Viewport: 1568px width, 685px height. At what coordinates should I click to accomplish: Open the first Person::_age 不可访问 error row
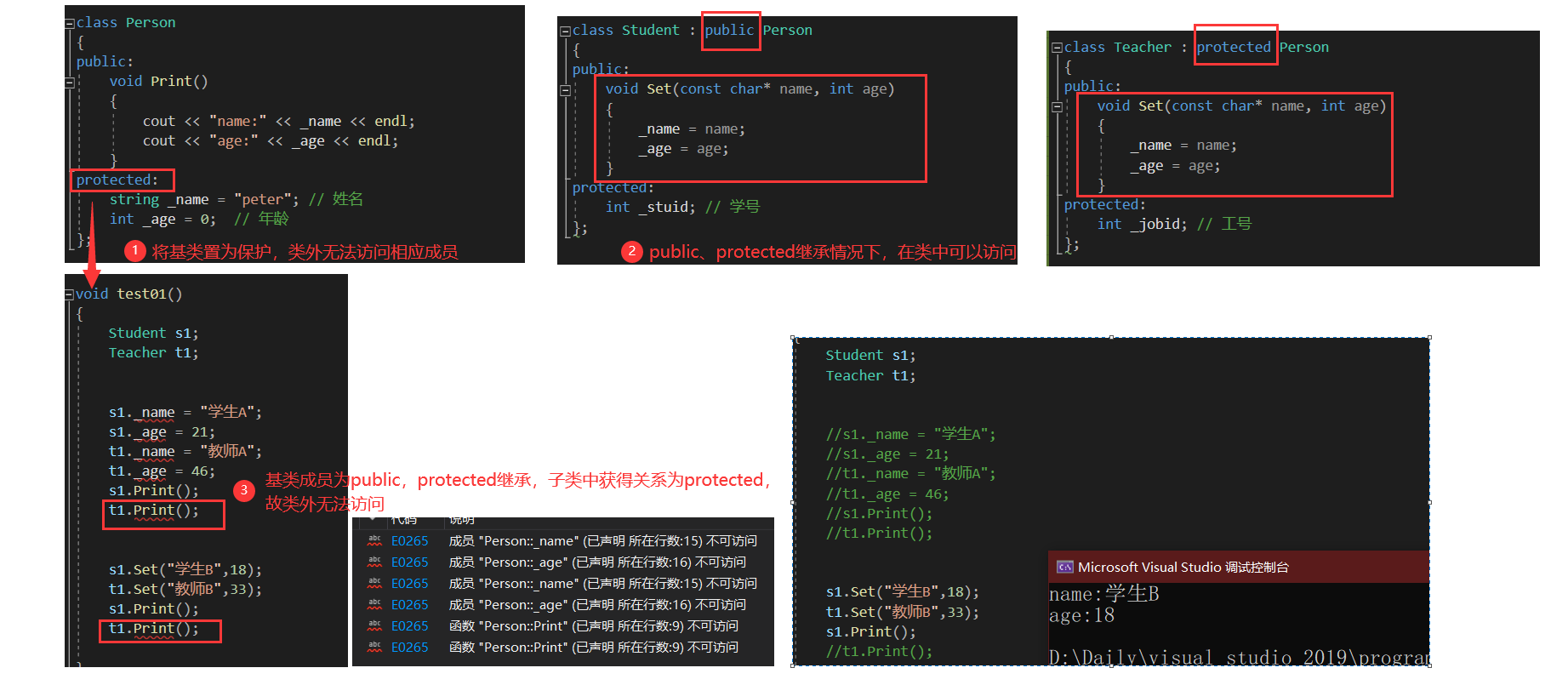562,562
